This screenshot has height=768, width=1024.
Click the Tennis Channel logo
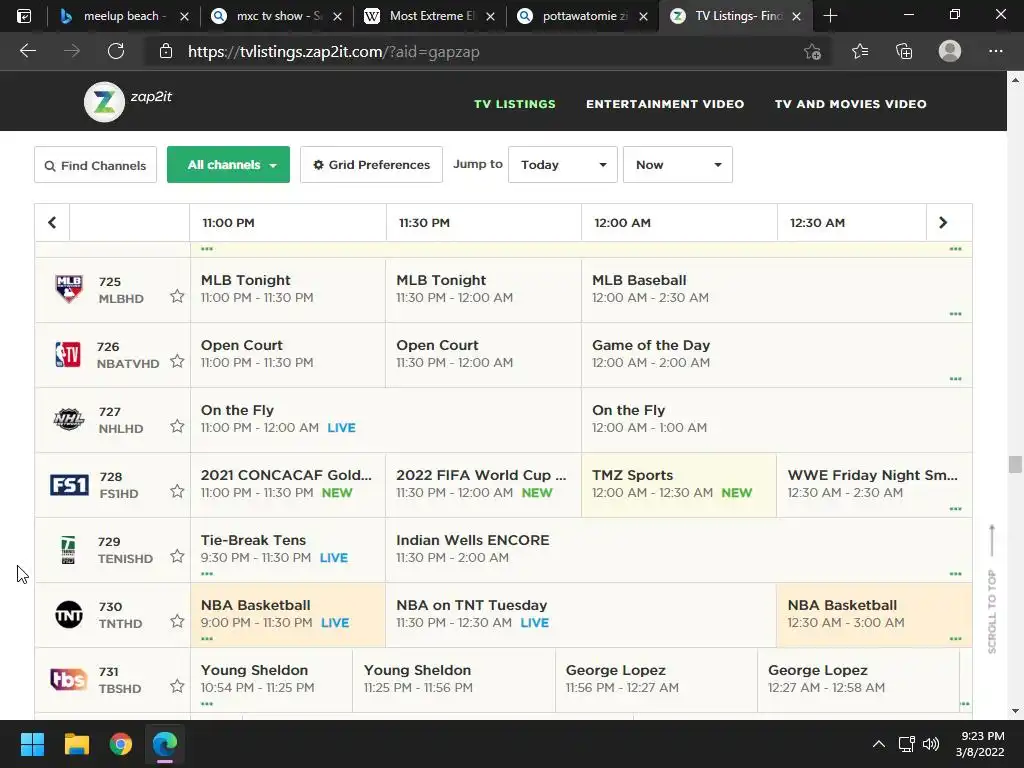pos(68,549)
